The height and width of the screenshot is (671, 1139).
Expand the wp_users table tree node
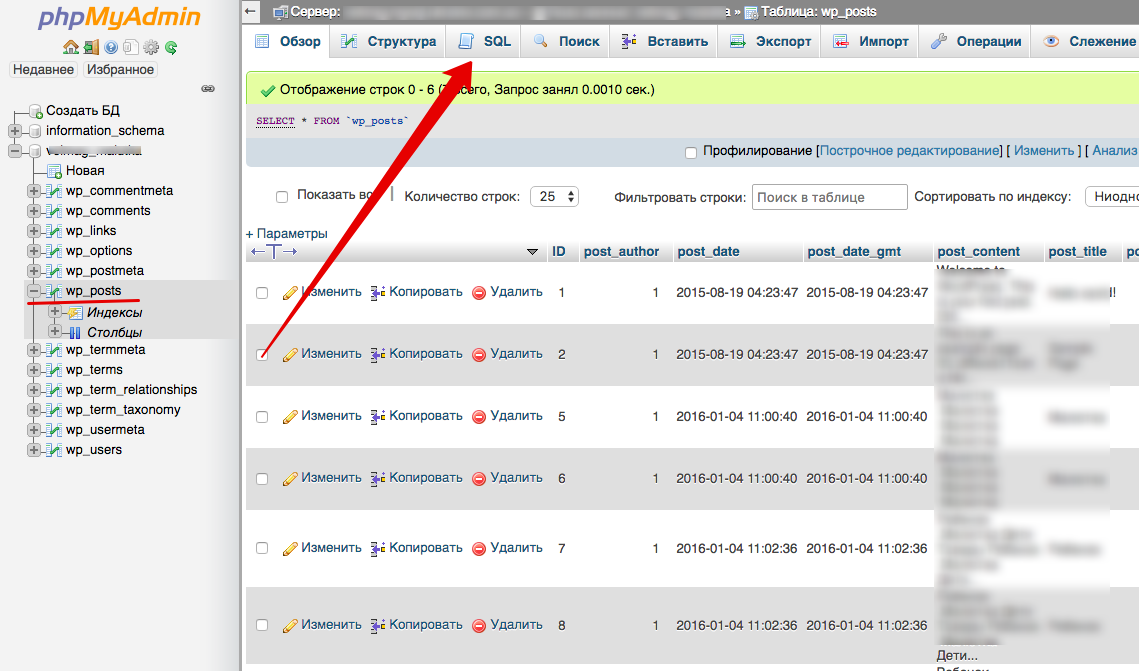(x=35, y=450)
